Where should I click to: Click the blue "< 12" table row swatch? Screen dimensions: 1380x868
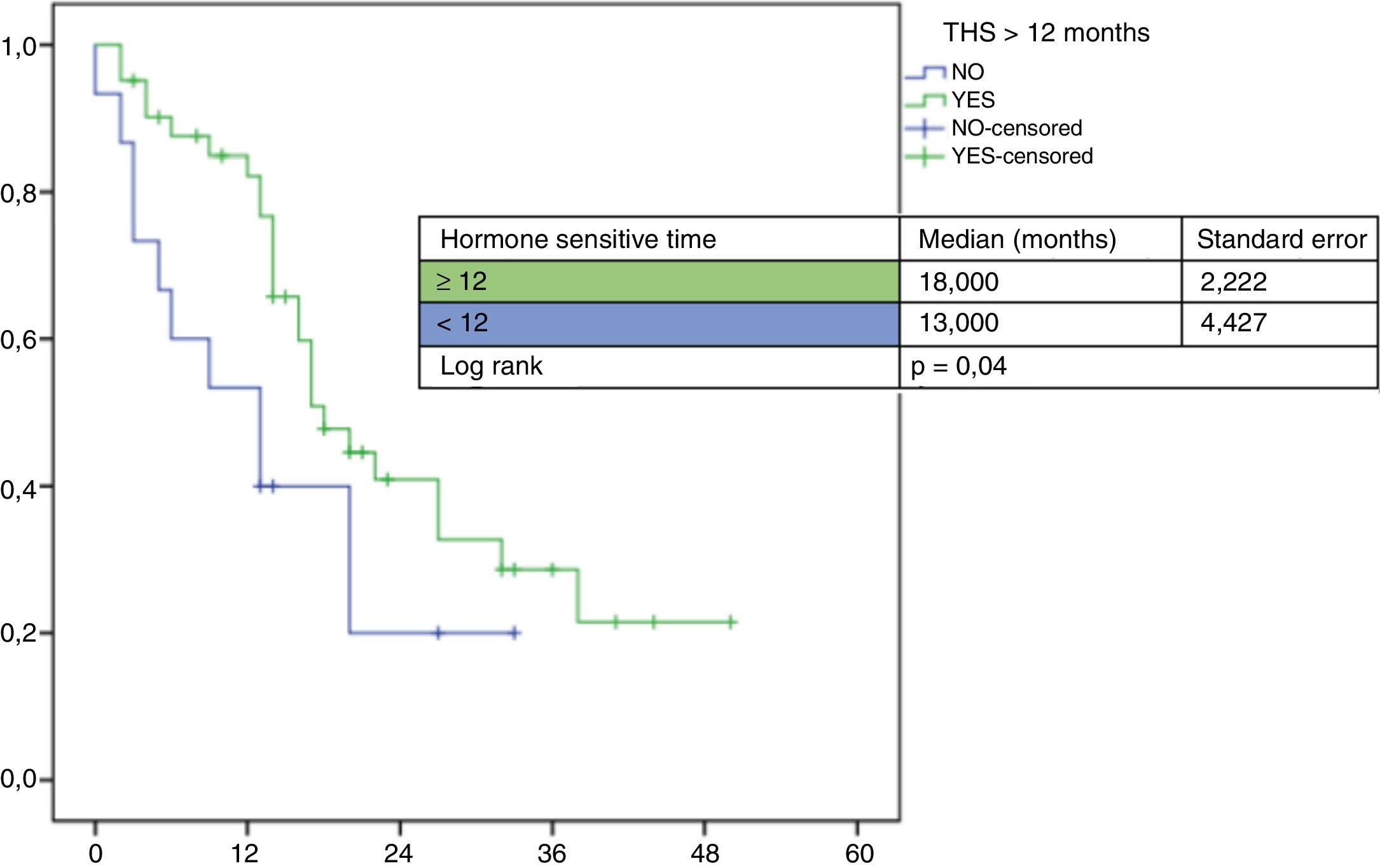tap(659, 324)
